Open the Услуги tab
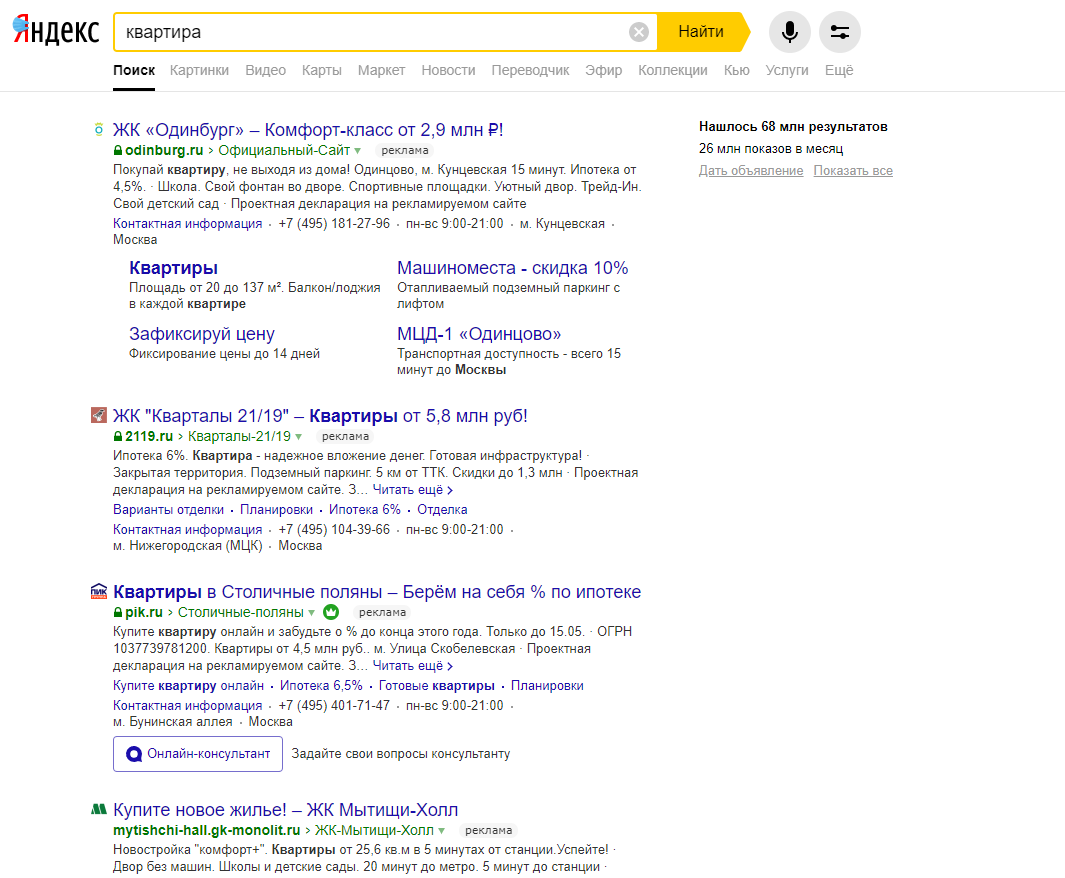Viewport: 1065px width, 878px height. (787, 70)
